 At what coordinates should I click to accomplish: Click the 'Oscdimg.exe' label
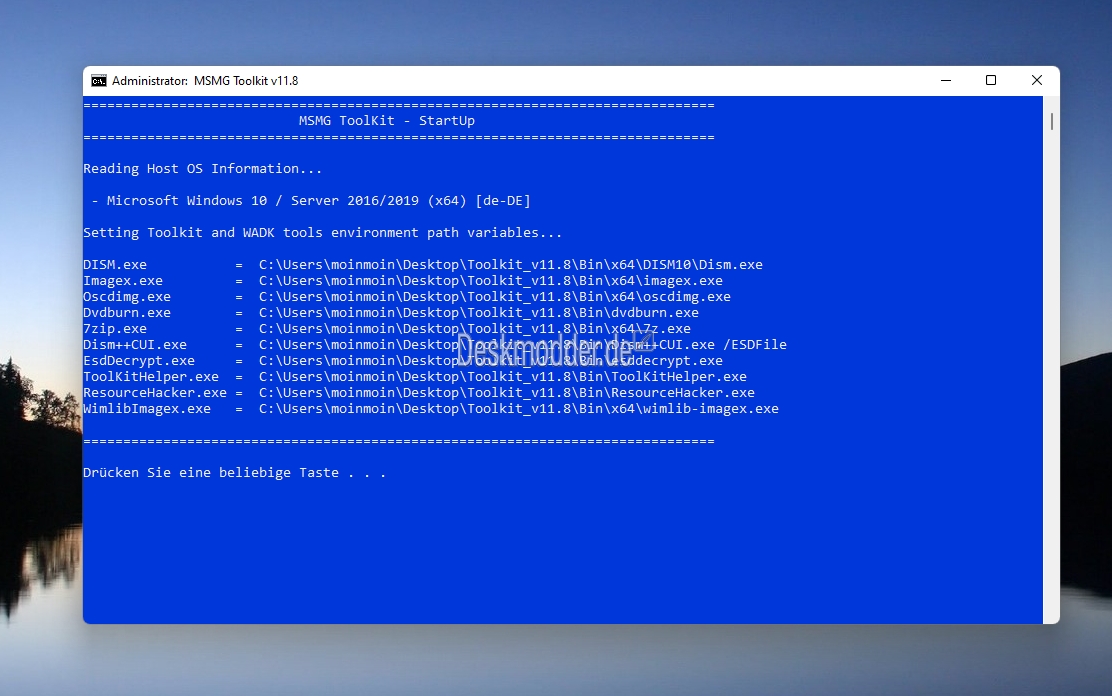click(x=127, y=297)
